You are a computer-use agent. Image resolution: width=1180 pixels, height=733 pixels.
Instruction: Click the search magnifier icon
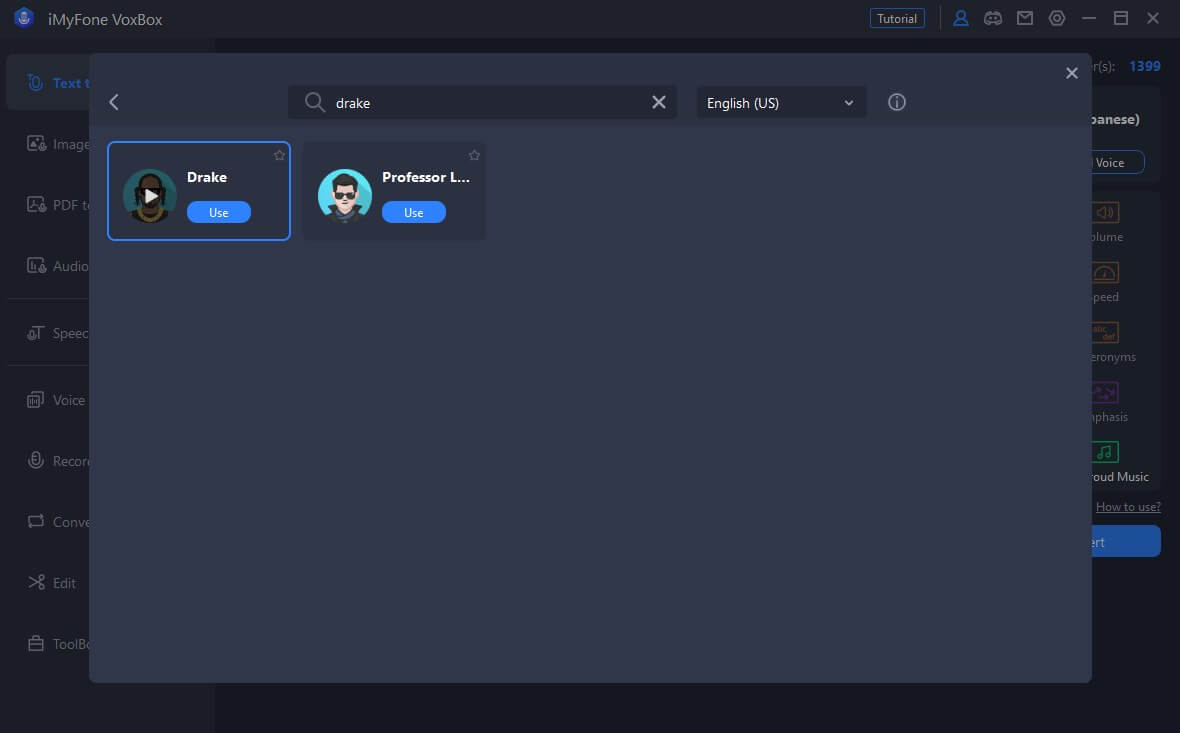pos(315,102)
